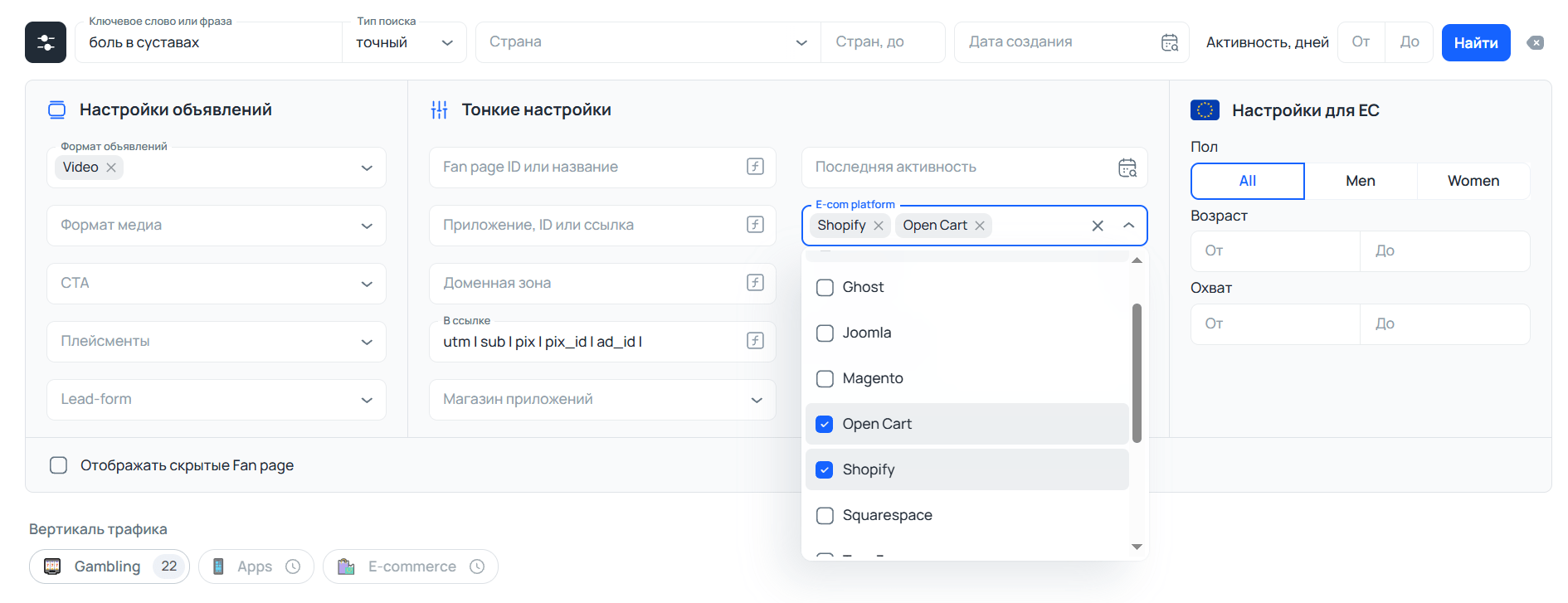
Task: Click the function icon in Приложение field
Action: click(x=755, y=225)
